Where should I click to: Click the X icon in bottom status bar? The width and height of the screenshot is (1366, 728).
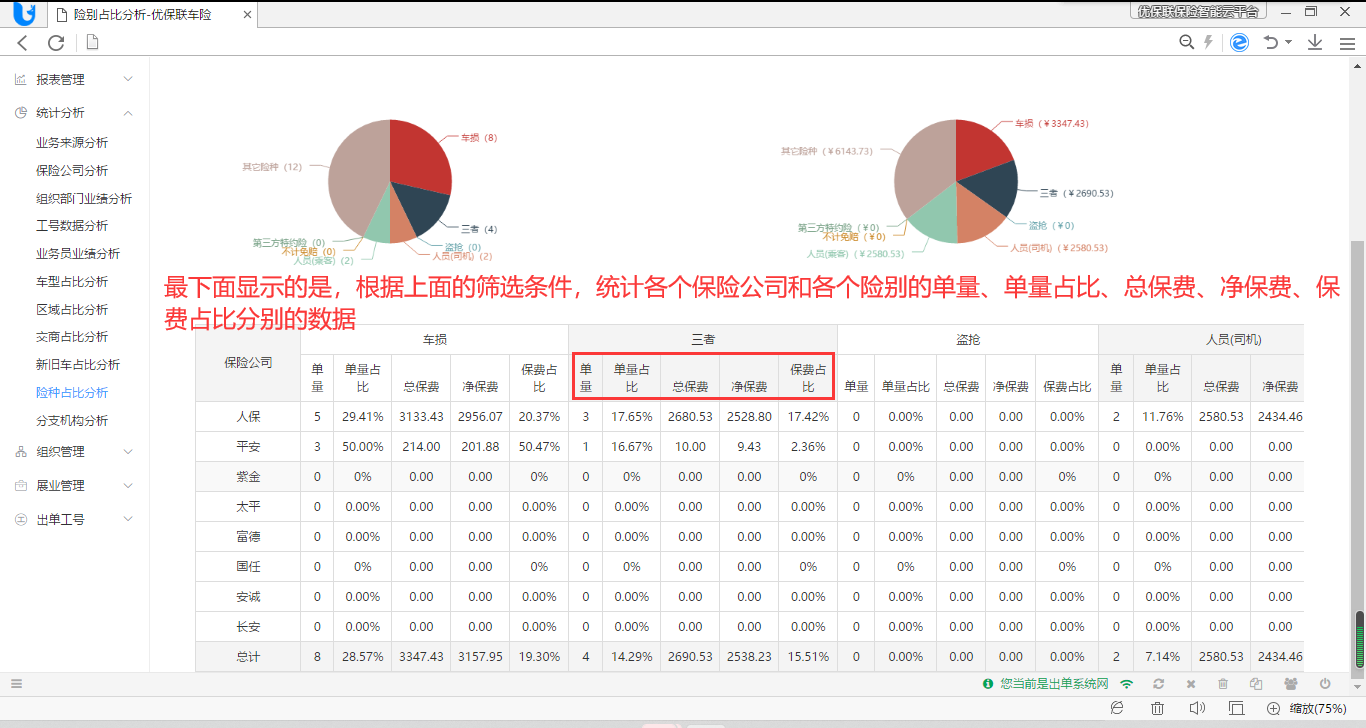point(1190,684)
